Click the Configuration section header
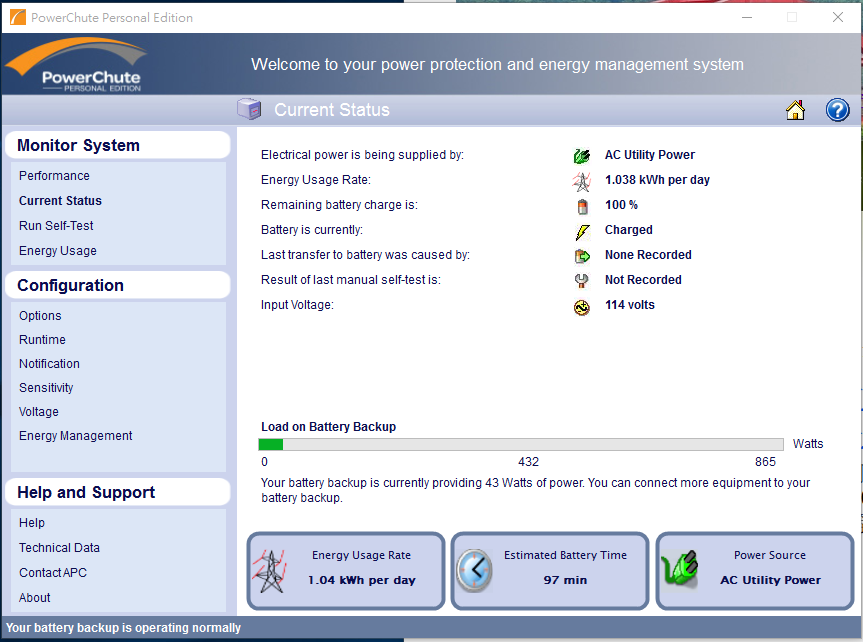 pyautogui.click(x=118, y=285)
